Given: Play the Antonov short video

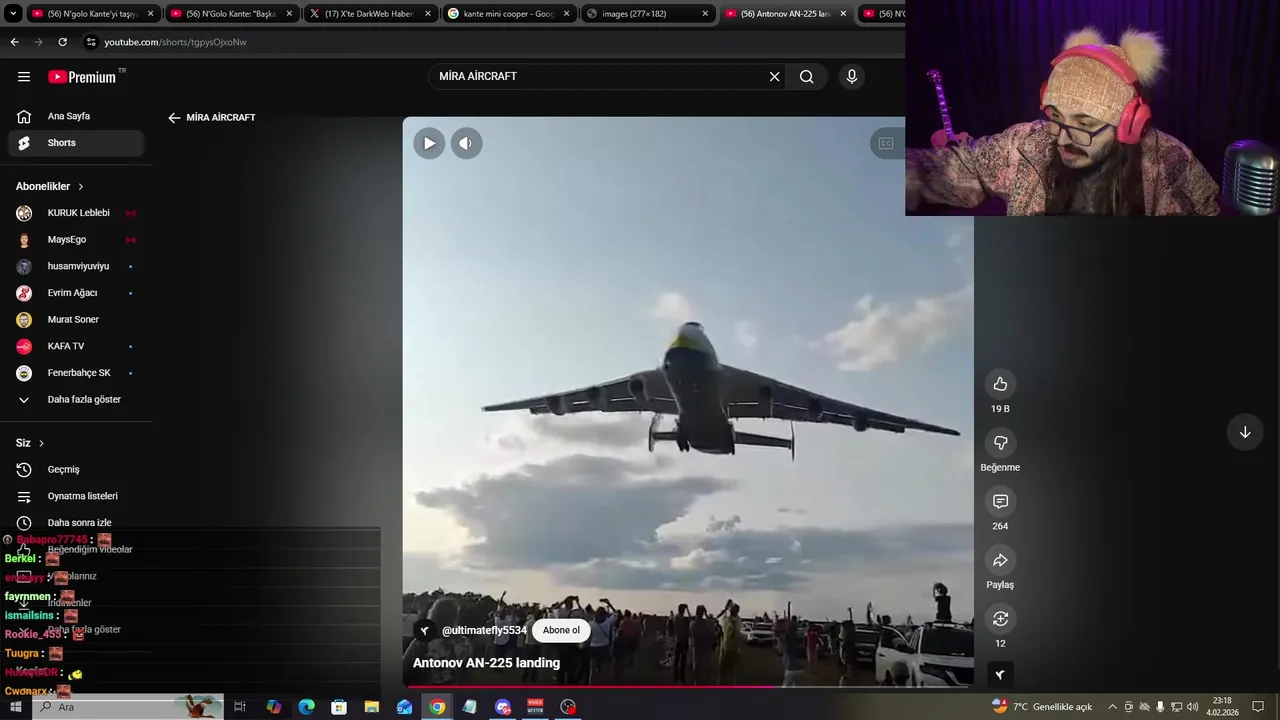Looking at the screenshot, I should coord(429,143).
